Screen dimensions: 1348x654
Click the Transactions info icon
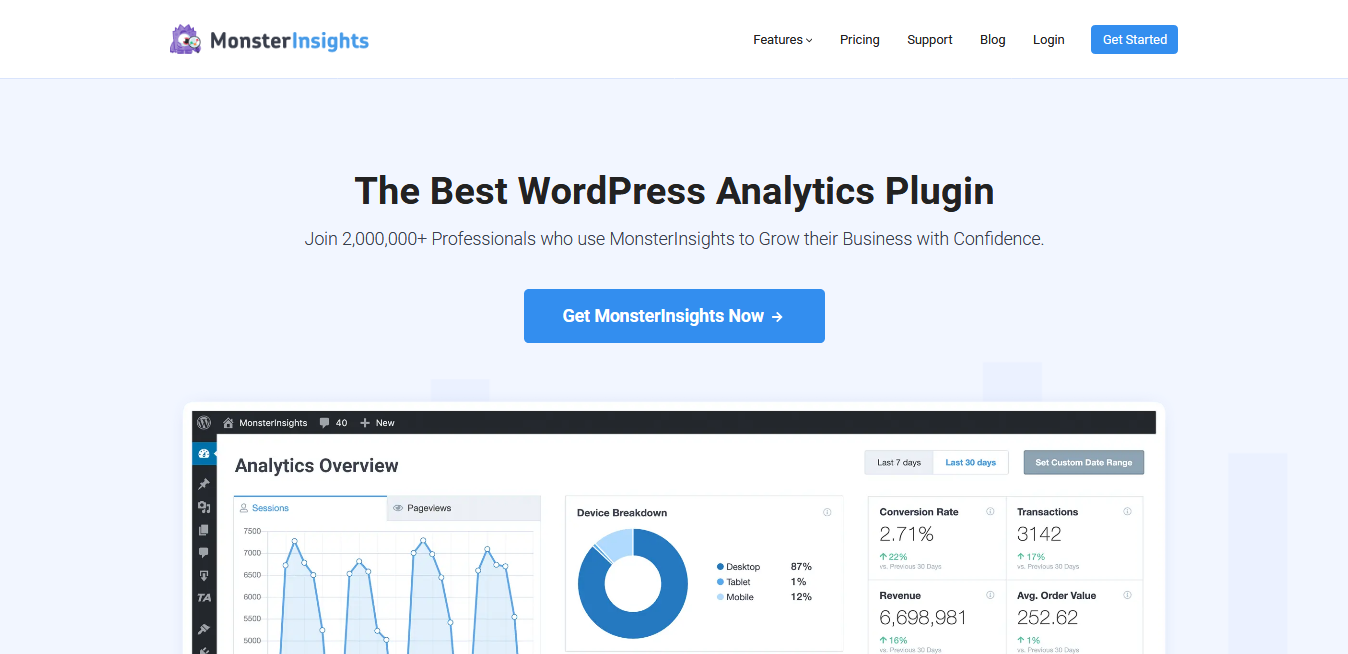pos(1127,512)
